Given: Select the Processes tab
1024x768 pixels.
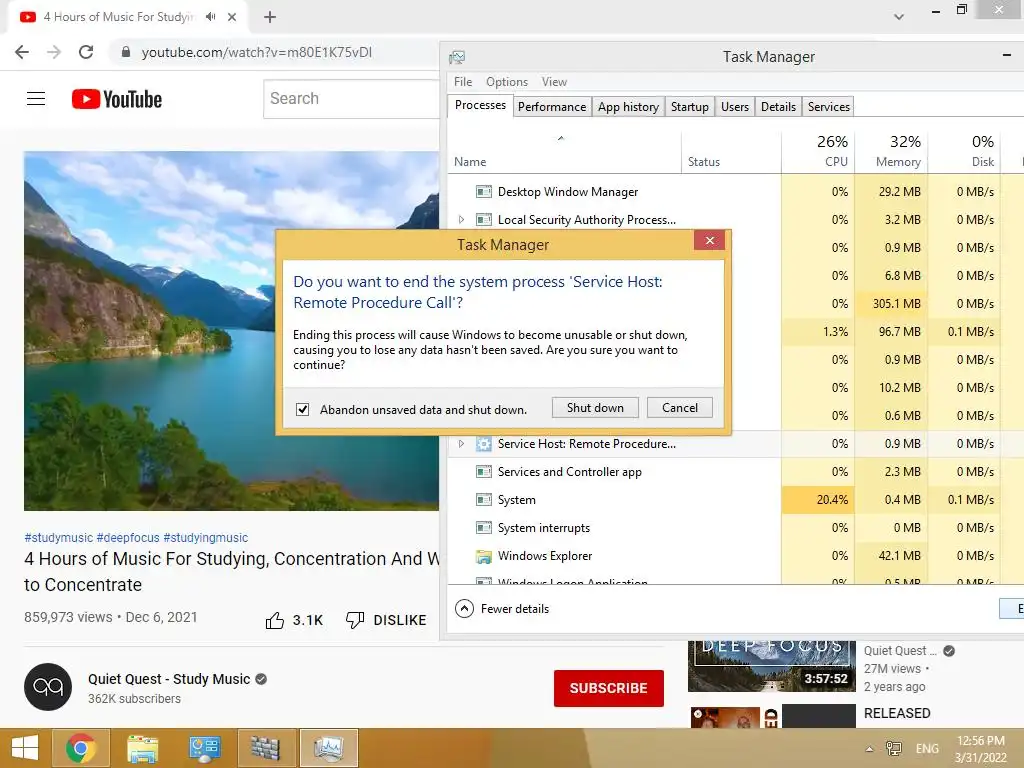Looking at the screenshot, I should click(x=480, y=105).
